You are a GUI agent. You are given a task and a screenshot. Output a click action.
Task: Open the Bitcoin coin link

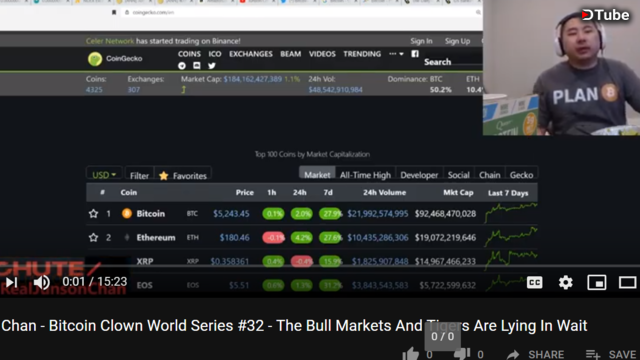(151, 213)
